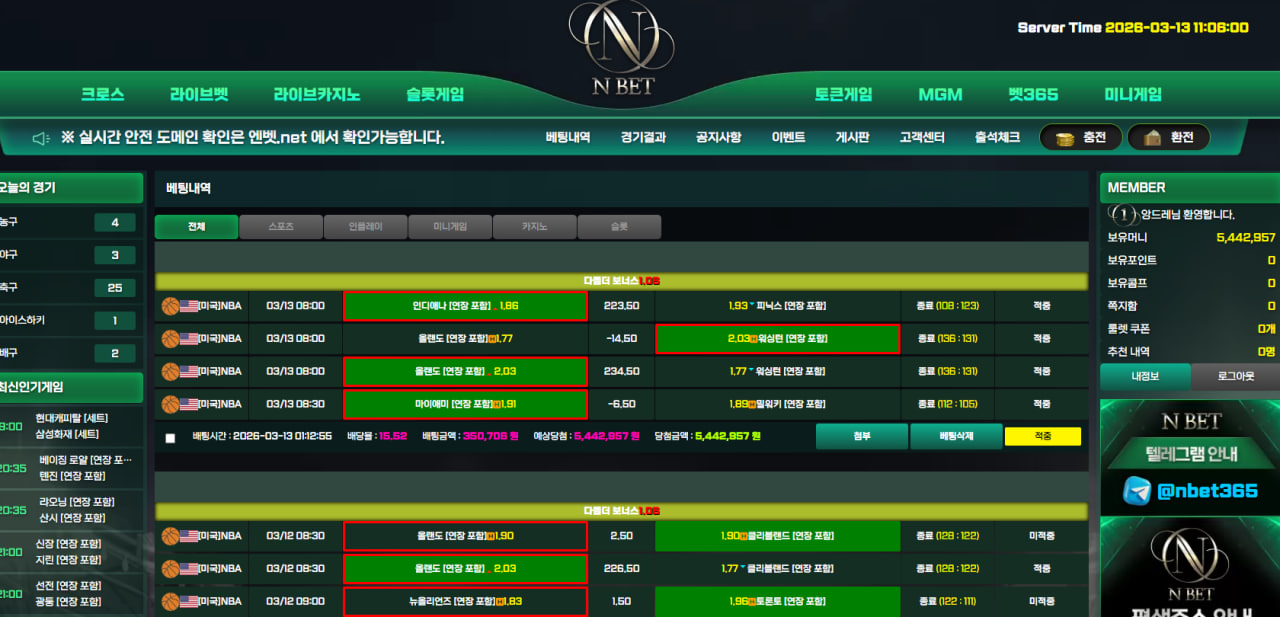1280x617 pixels.
Task: Click the 환전 wallet icon
Action: 1152,138
